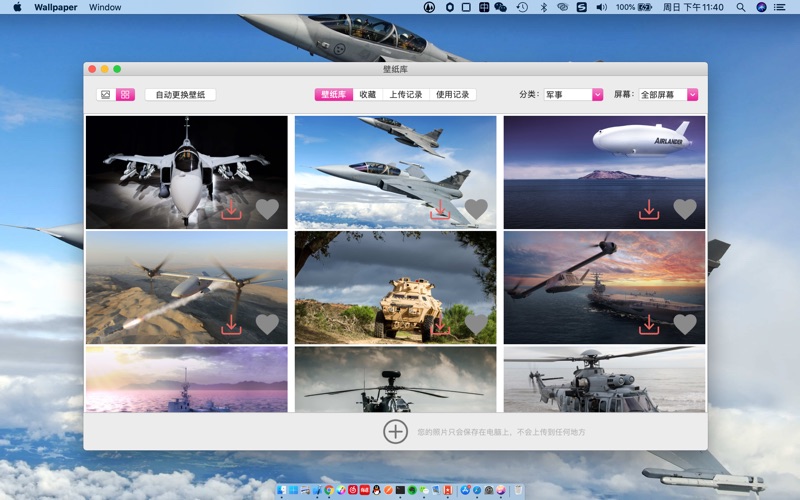Viewport: 800px width, 500px height.
Task: Select the Apache helicopter thumbnail
Action: pyautogui.click(x=395, y=379)
